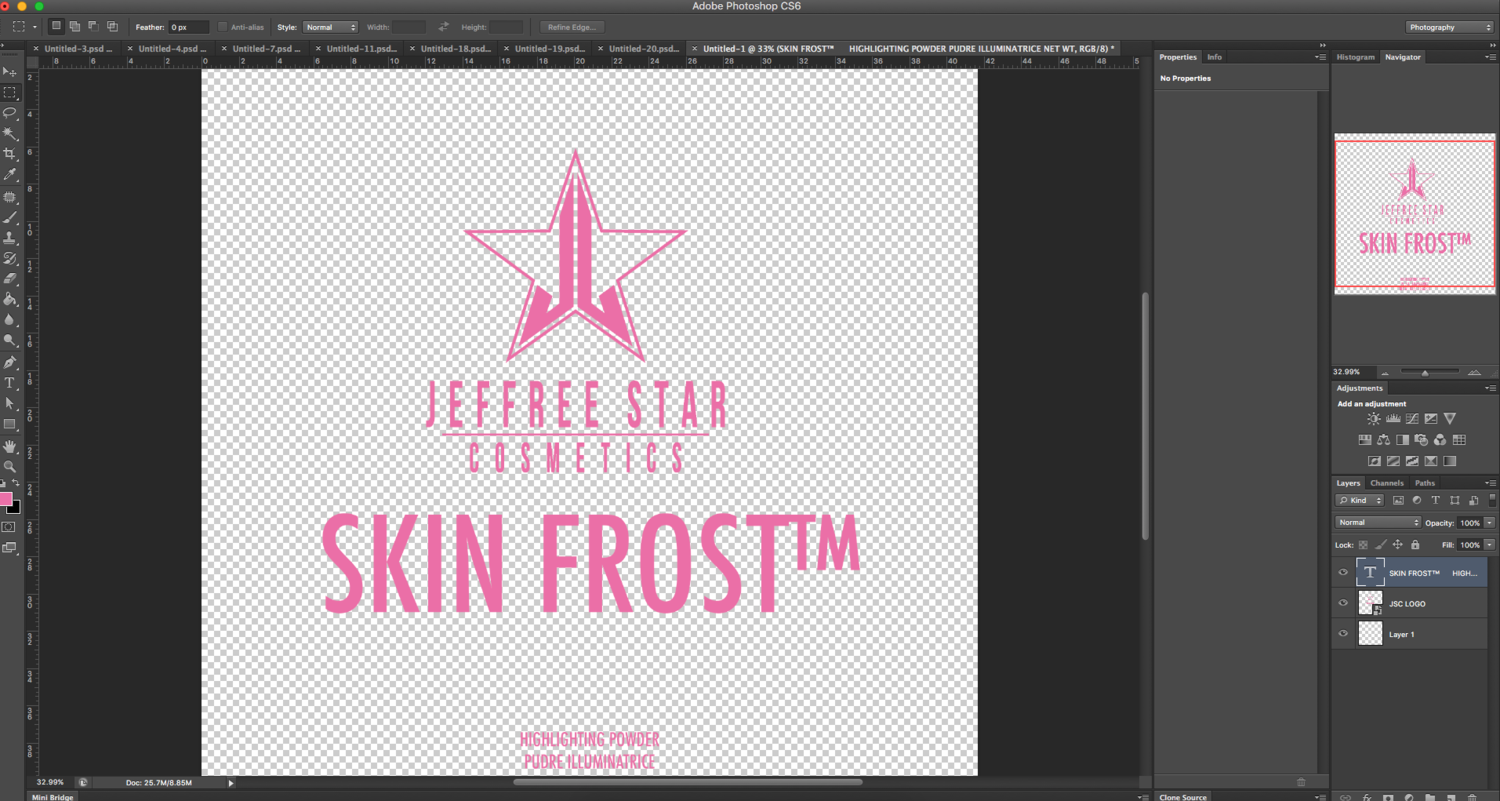Viewport: 1500px width, 801px height.
Task: Hide Layer 1 visibility eye
Action: (1343, 634)
